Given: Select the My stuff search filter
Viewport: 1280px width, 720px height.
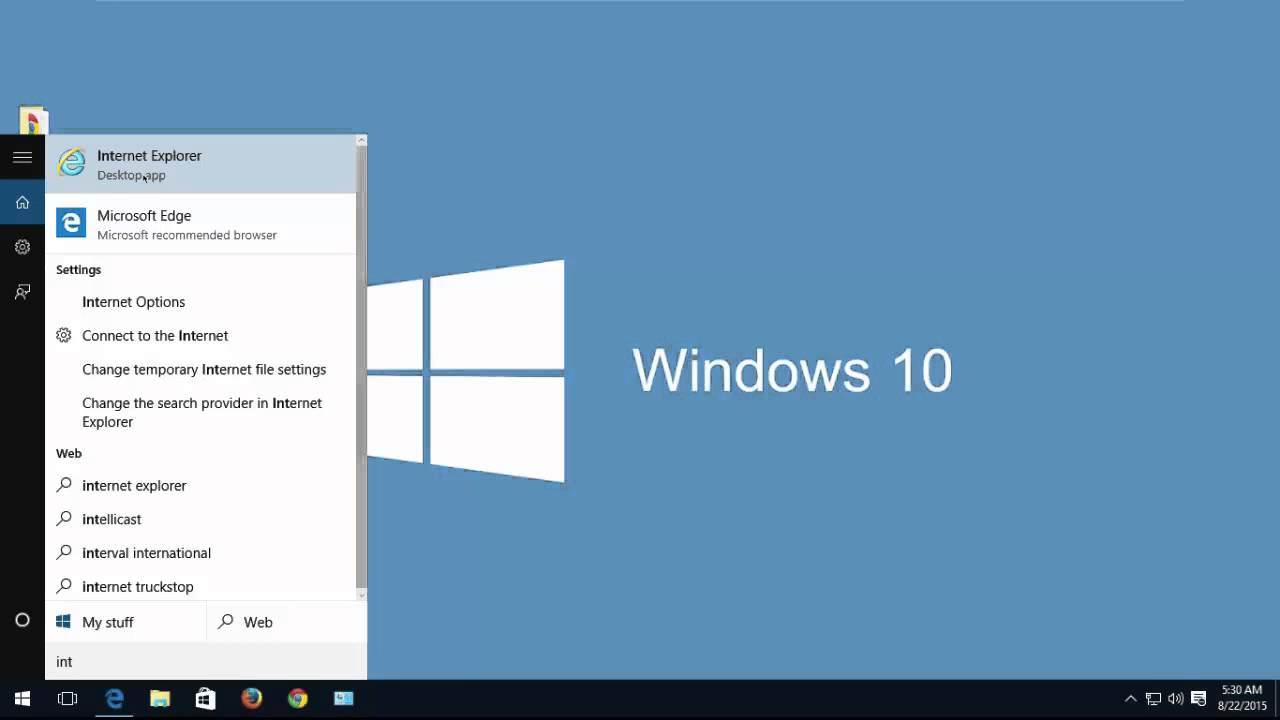Looking at the screenshot, I should pos(126,622).
